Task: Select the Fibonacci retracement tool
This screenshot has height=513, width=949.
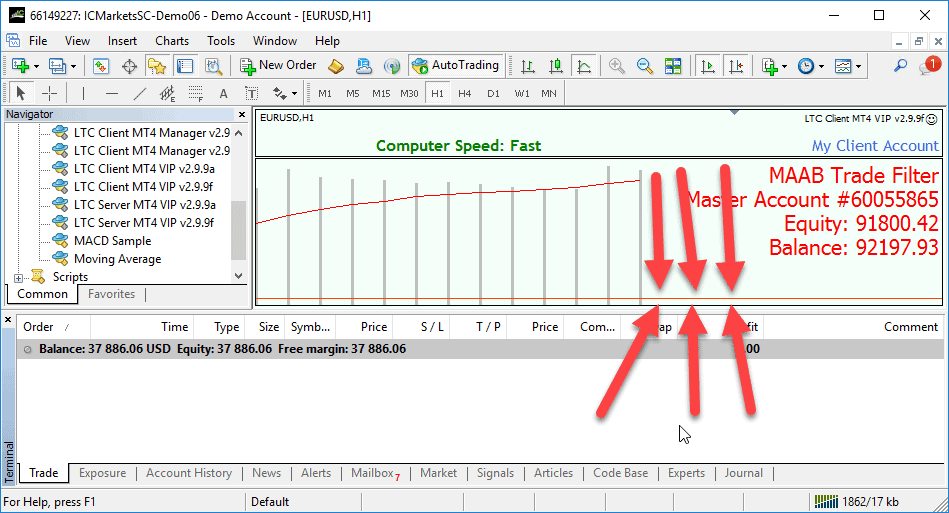Action: pos(195,93)
